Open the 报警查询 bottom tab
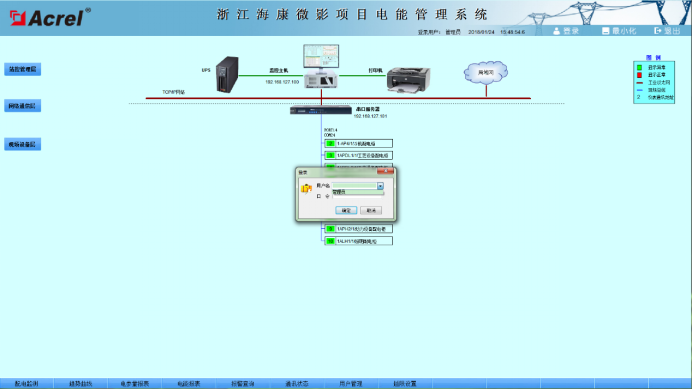 tap(243, 384)
